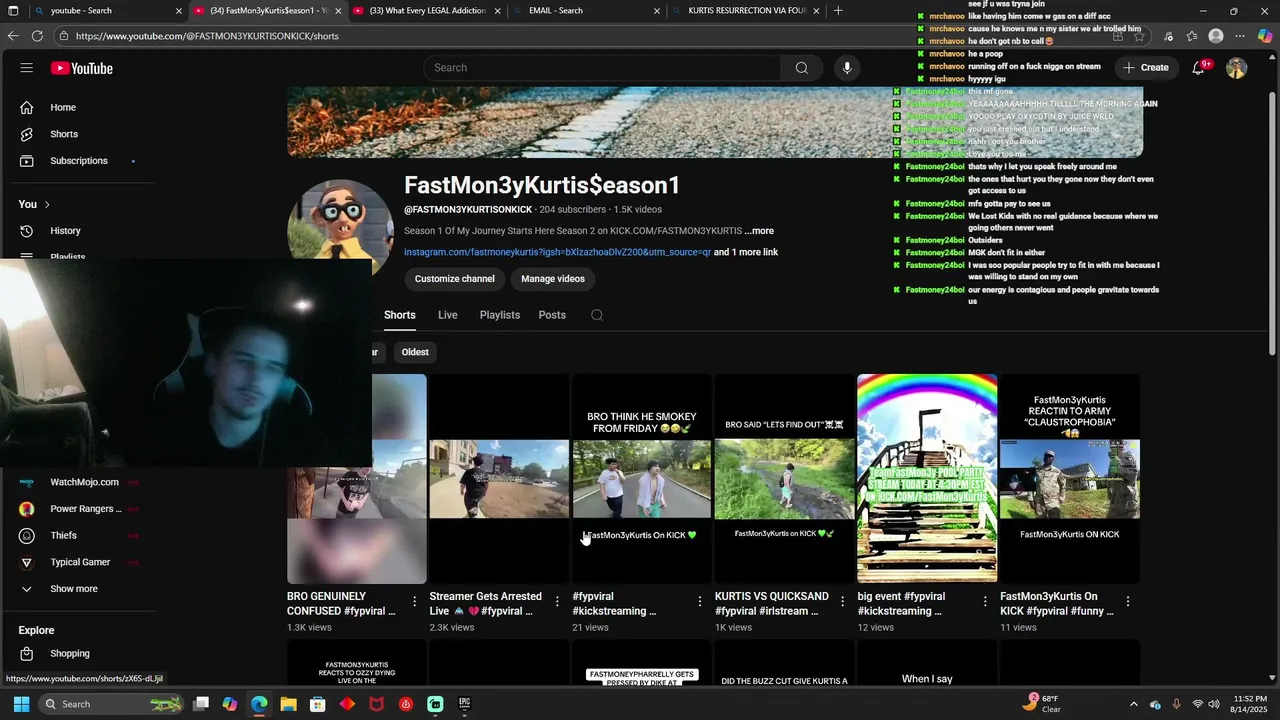Image resolution: width=1280 pixels, height=720 pixels.
Task: Reload the page with refresh icon
Action: pos(37,36)
